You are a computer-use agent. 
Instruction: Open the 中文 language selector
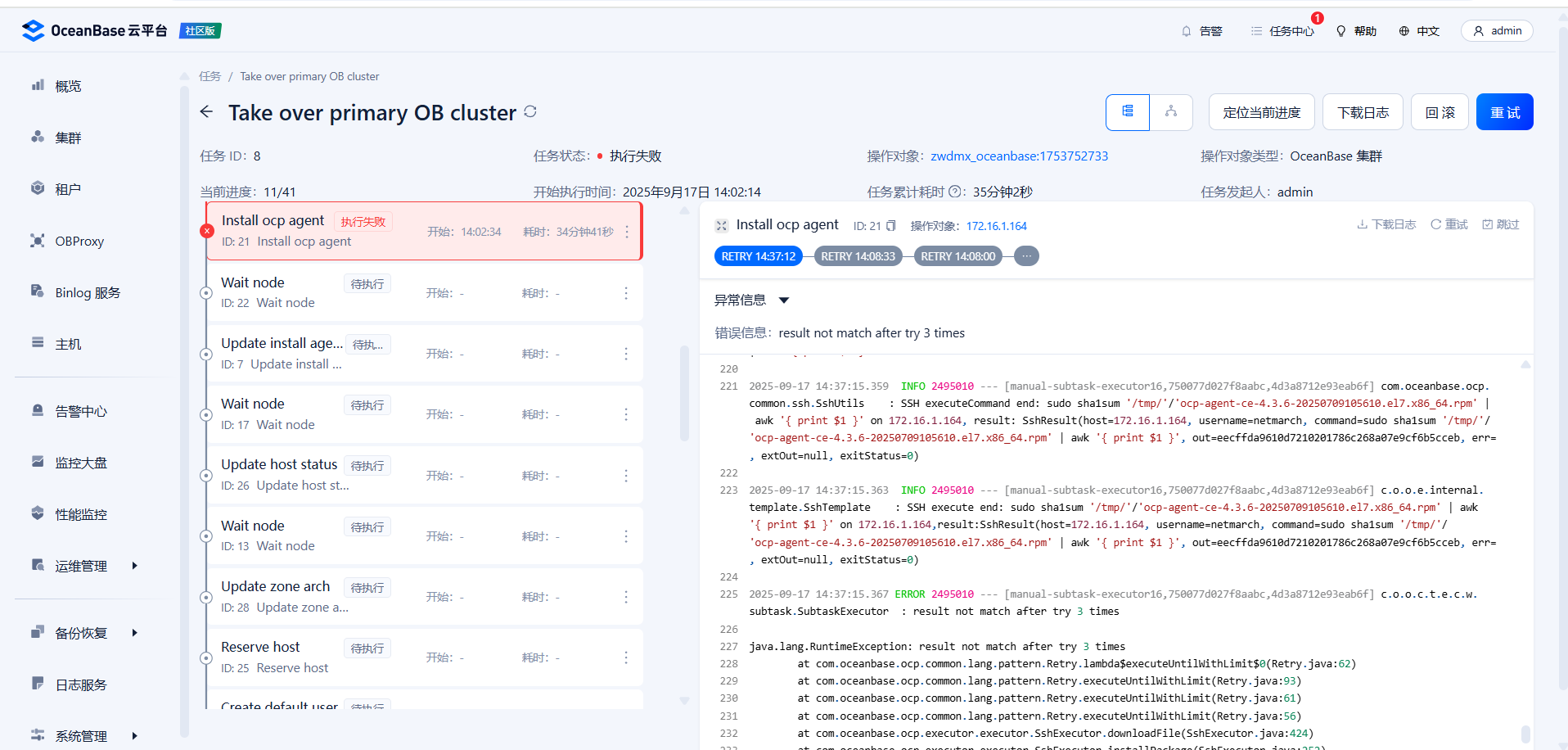(1419, 31)
